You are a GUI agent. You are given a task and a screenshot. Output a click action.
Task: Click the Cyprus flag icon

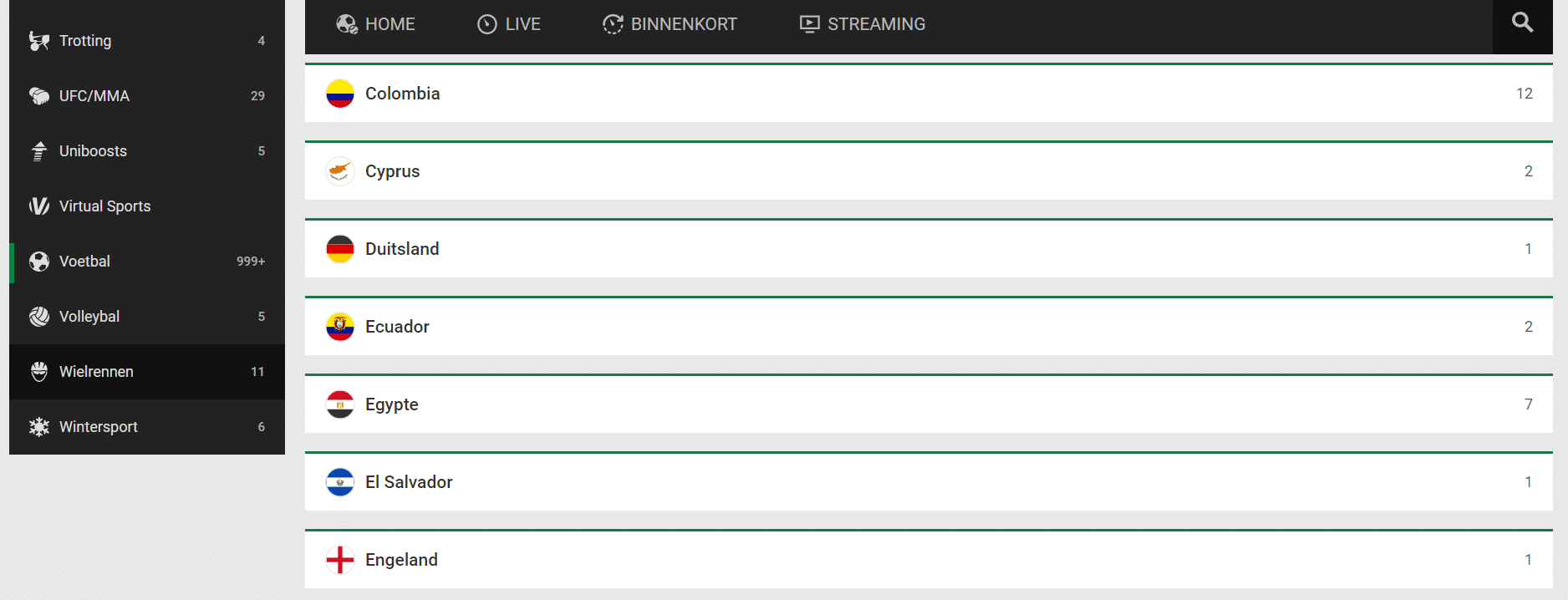click(x=340, y=171)
